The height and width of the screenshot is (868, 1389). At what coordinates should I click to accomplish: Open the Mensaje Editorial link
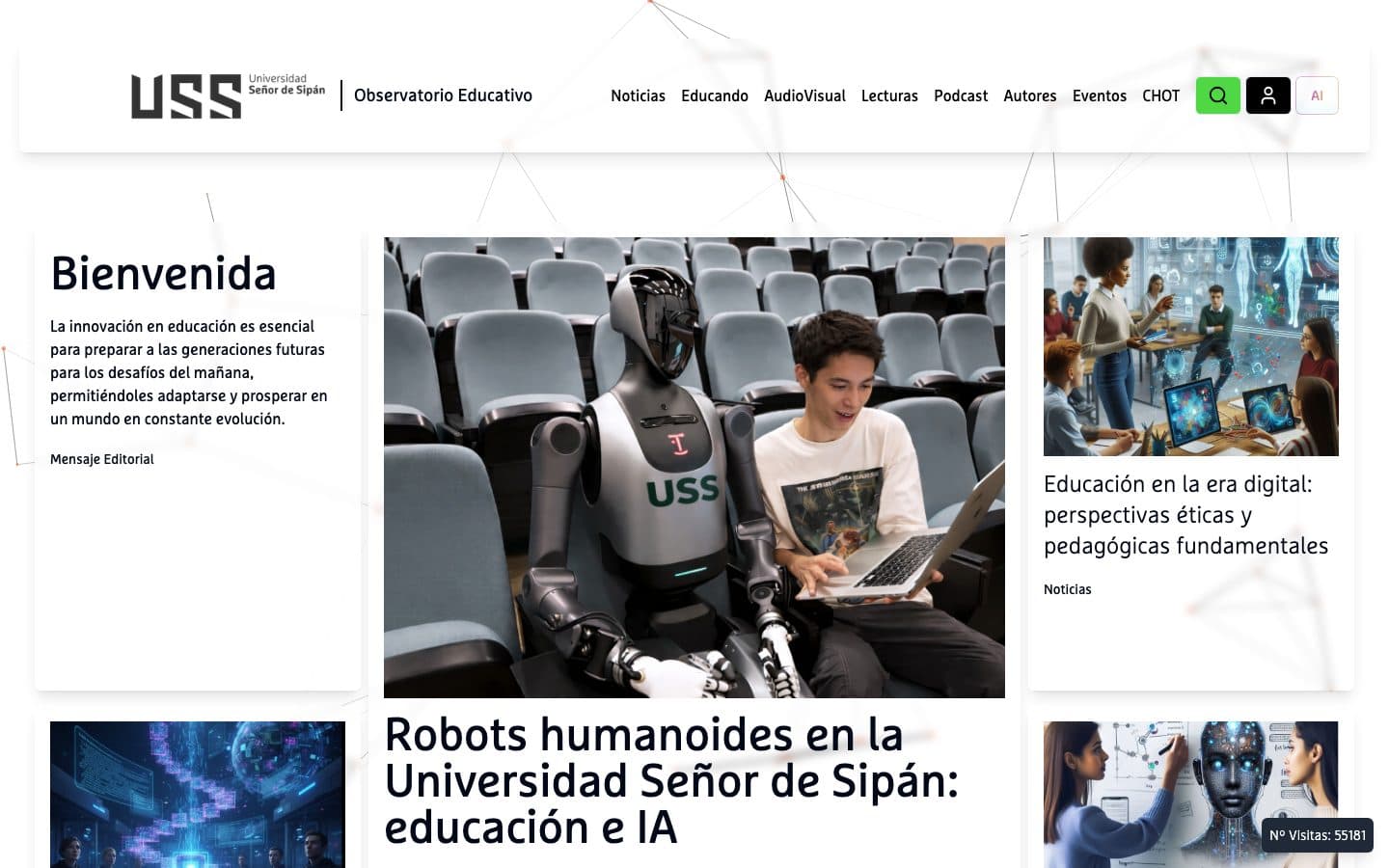click(102, 459)
